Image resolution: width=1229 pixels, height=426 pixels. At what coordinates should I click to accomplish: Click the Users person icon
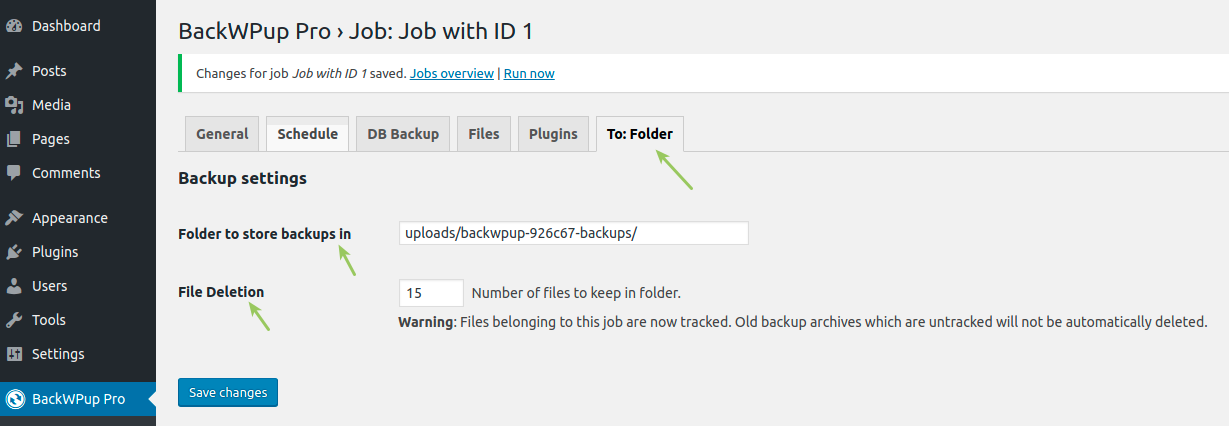click(14, 286)
